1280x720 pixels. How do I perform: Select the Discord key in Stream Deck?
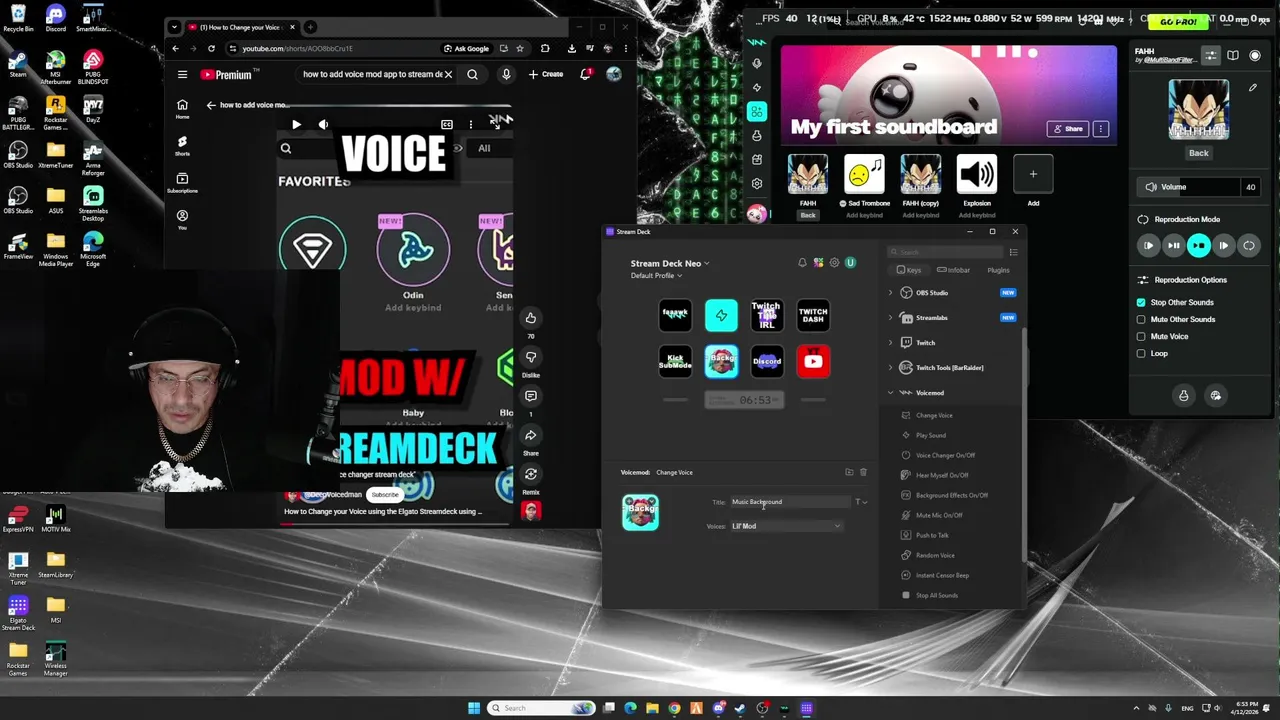click(x=767, y=361)
